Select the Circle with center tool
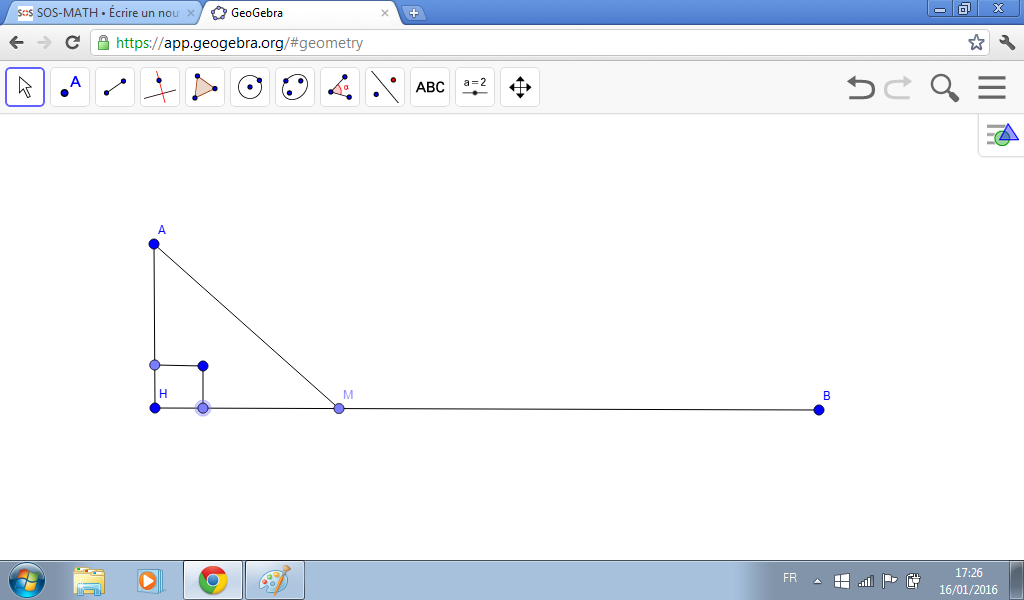This screenshot has width=1024, height=600. point(250,87)
